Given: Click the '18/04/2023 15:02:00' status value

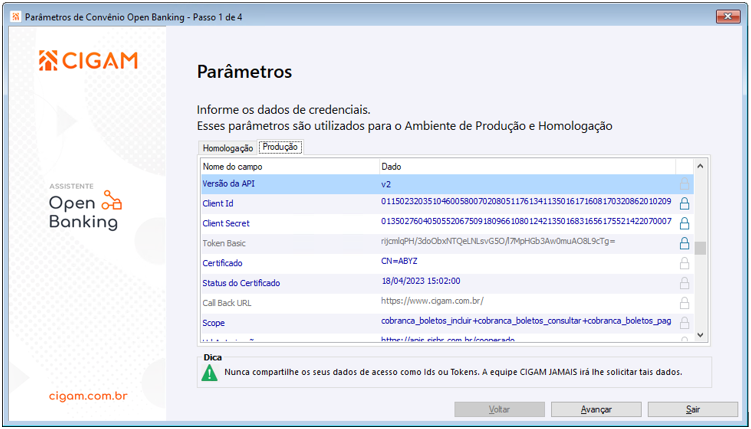Looking at the screenshot, I should click(x=421, y=281).
